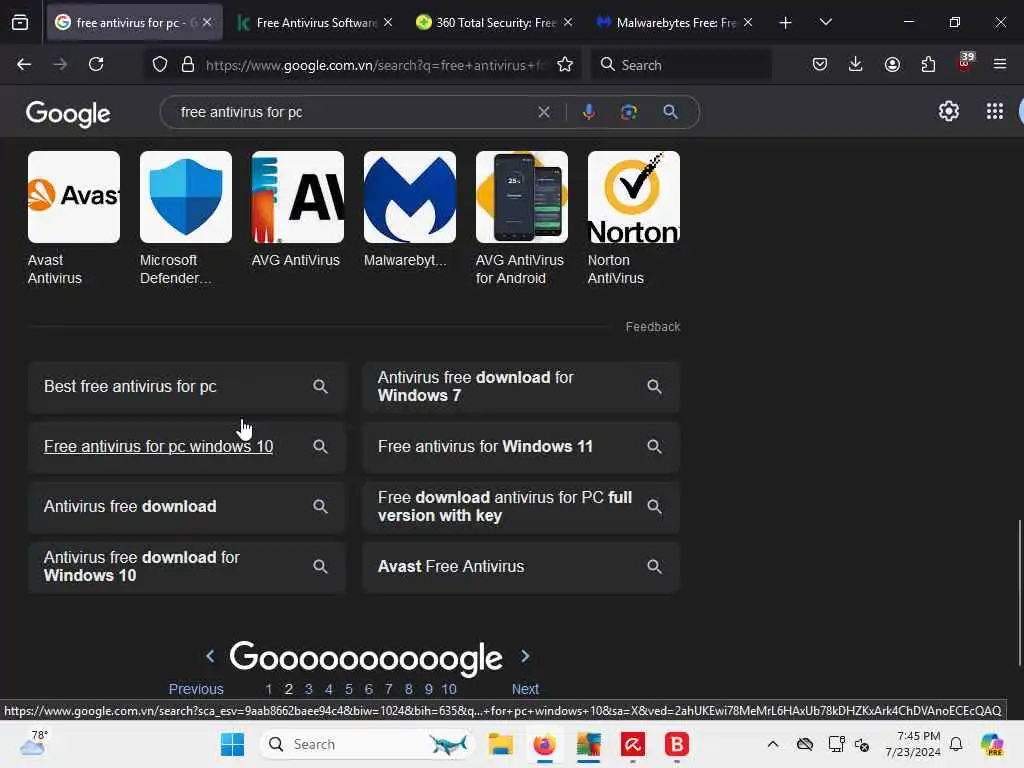Screen dimensions: 1024x768
Task: Clear the Google search box text
Action: point(543,112)
